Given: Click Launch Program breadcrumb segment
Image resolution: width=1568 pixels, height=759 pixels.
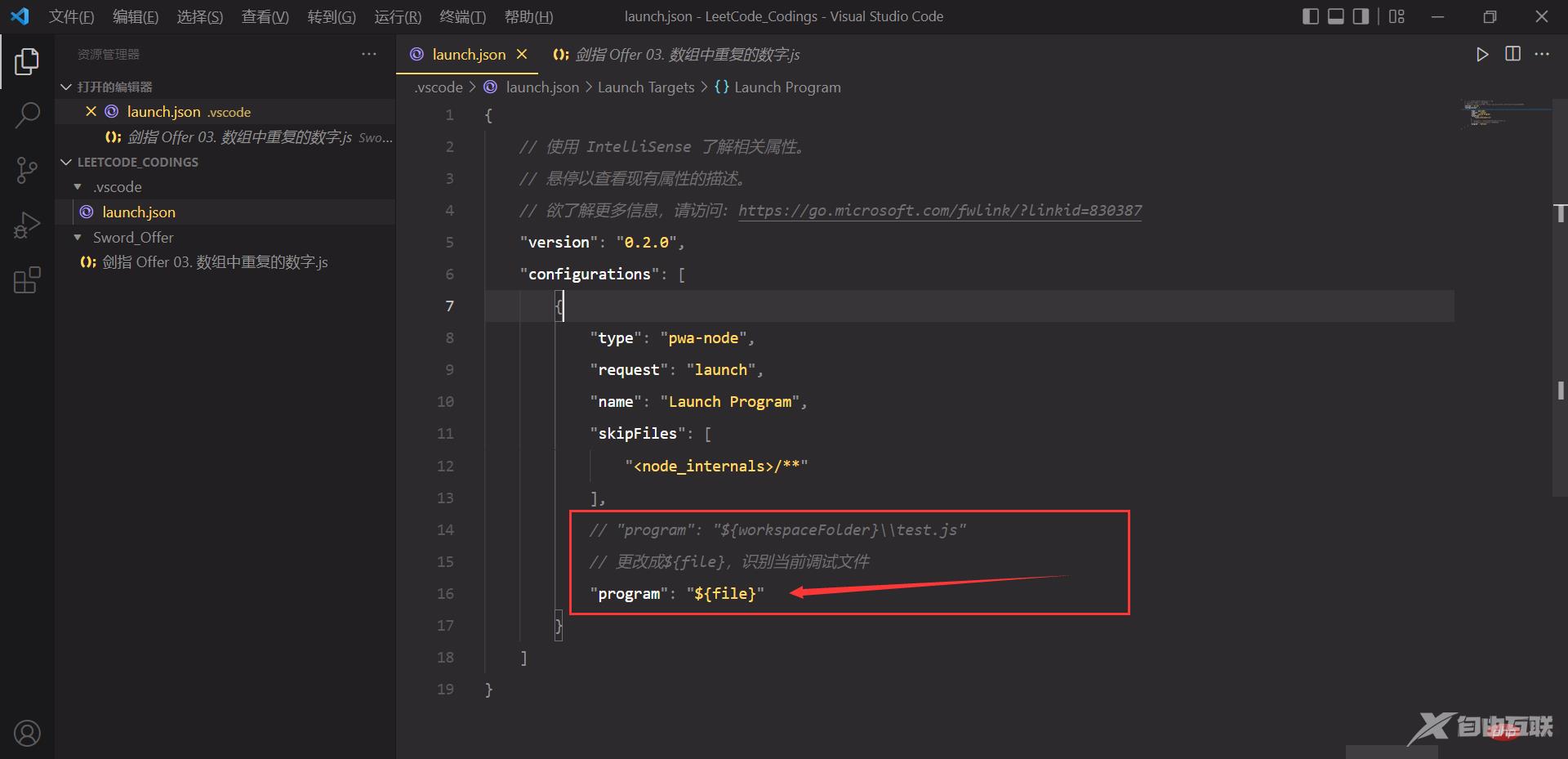Looking at the screenshot, I should point(787,87).
